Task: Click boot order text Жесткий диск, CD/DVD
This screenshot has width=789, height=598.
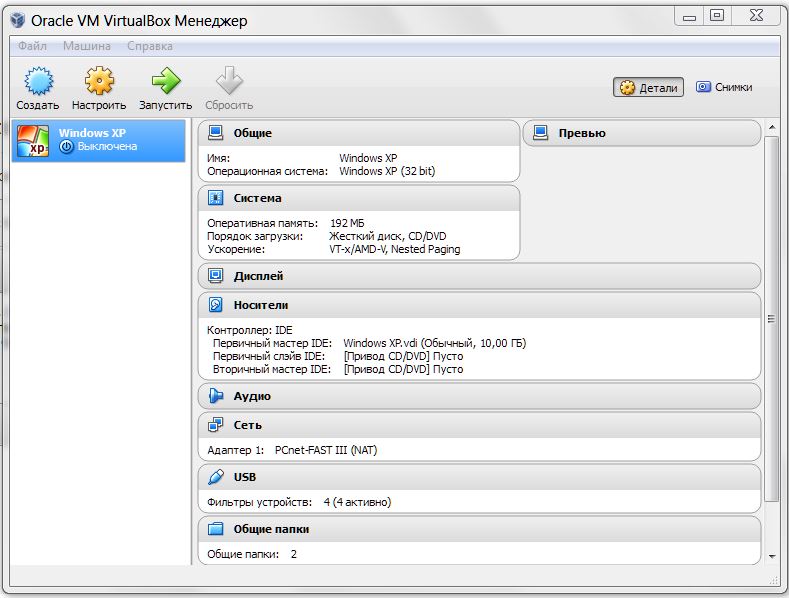Action: click(387, 236)
